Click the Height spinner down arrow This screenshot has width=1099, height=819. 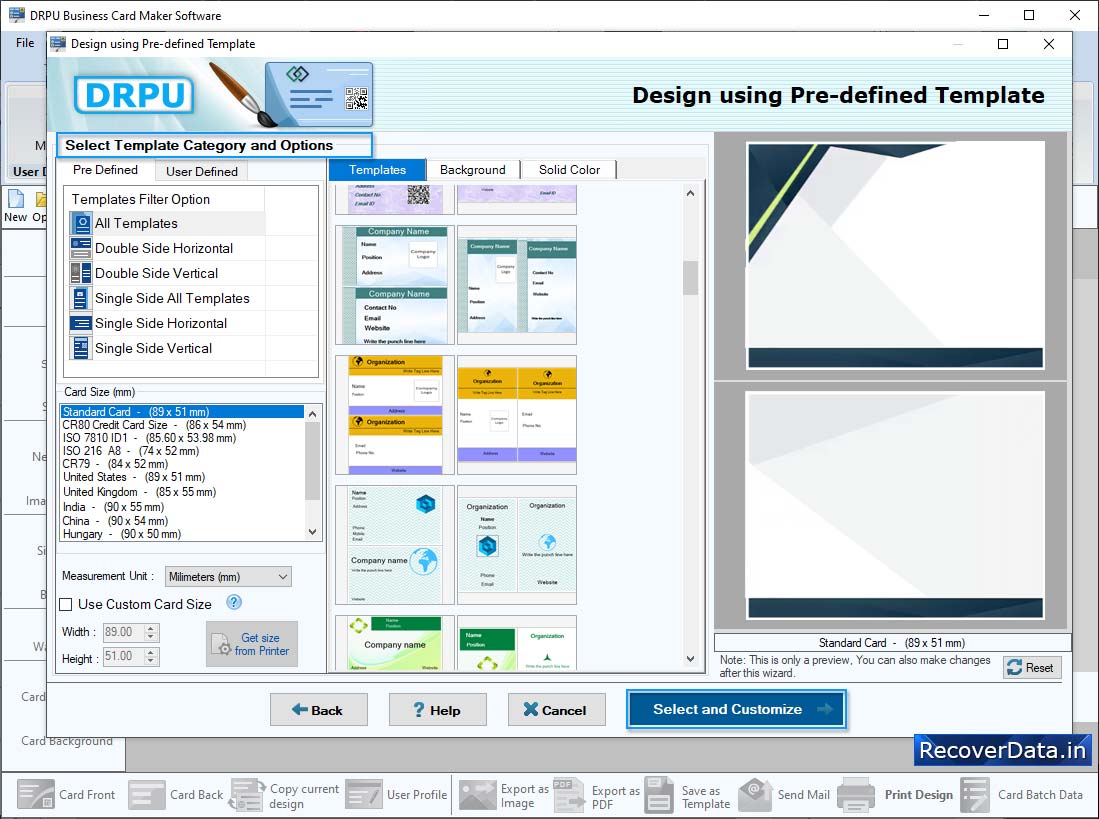(x=151, y=661)
